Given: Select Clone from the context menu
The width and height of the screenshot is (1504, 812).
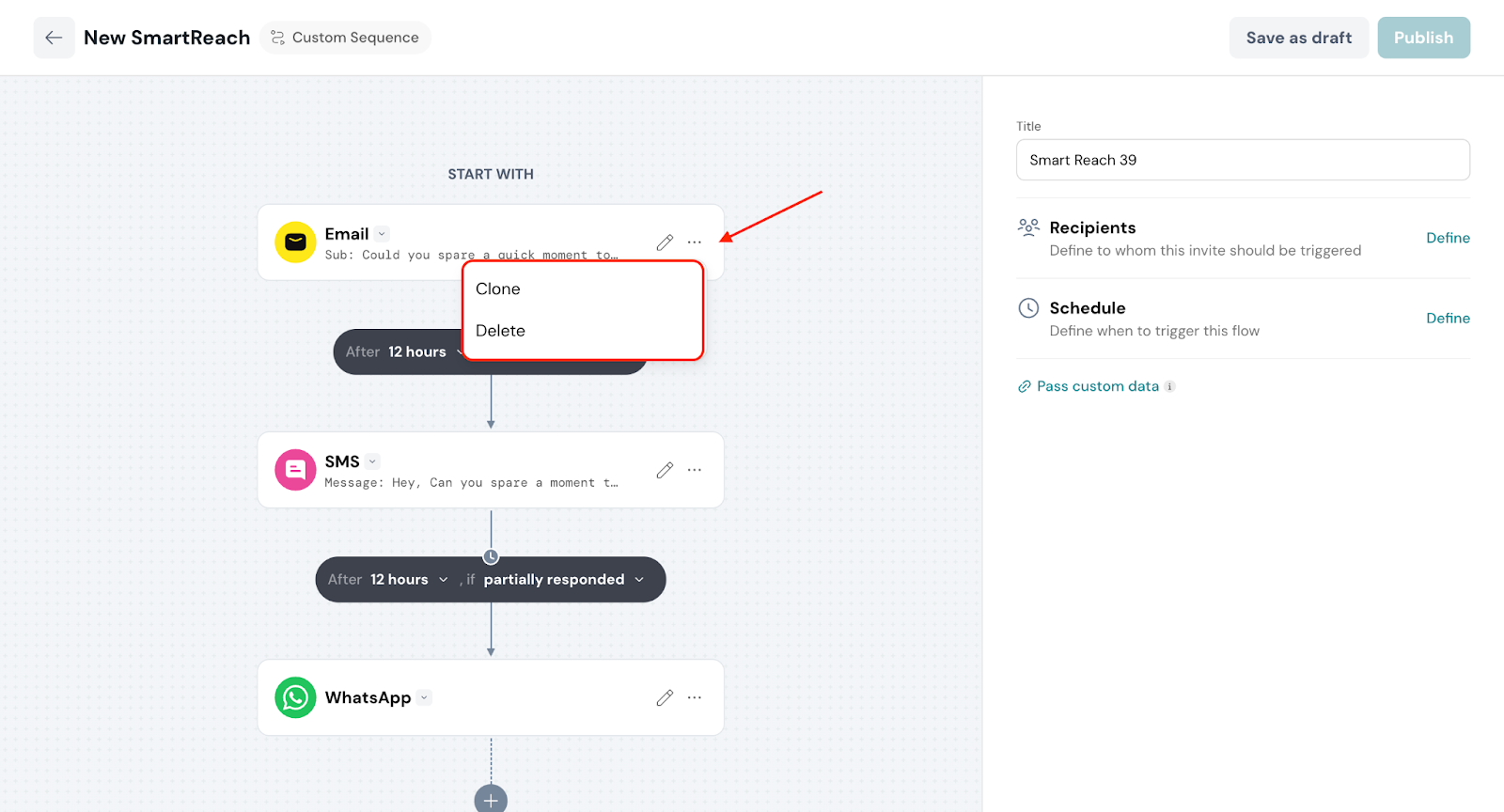Looking at the screenshot, I should pyautogui.click(x=498, y=289).
